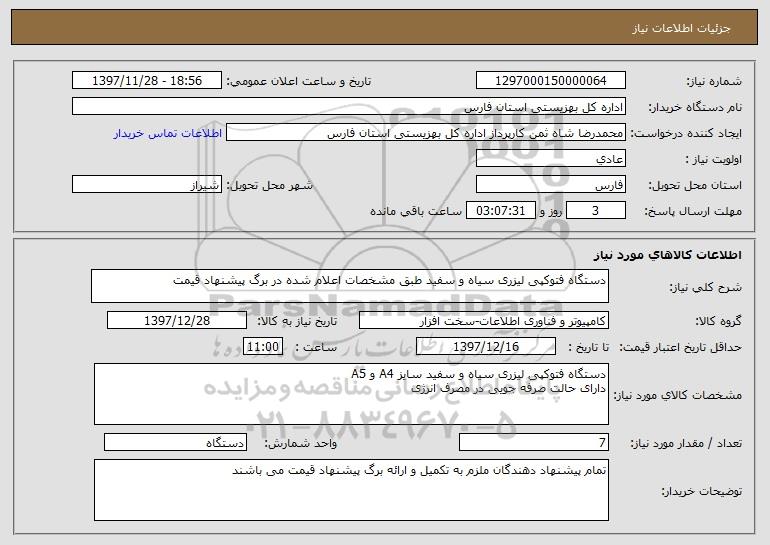
Task: Click the label شرح کلی نیاز
Action: click(x=706, y=287)
